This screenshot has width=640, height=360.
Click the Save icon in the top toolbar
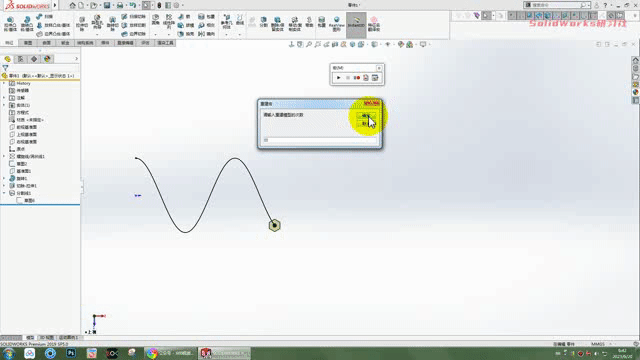coord(107,5)
